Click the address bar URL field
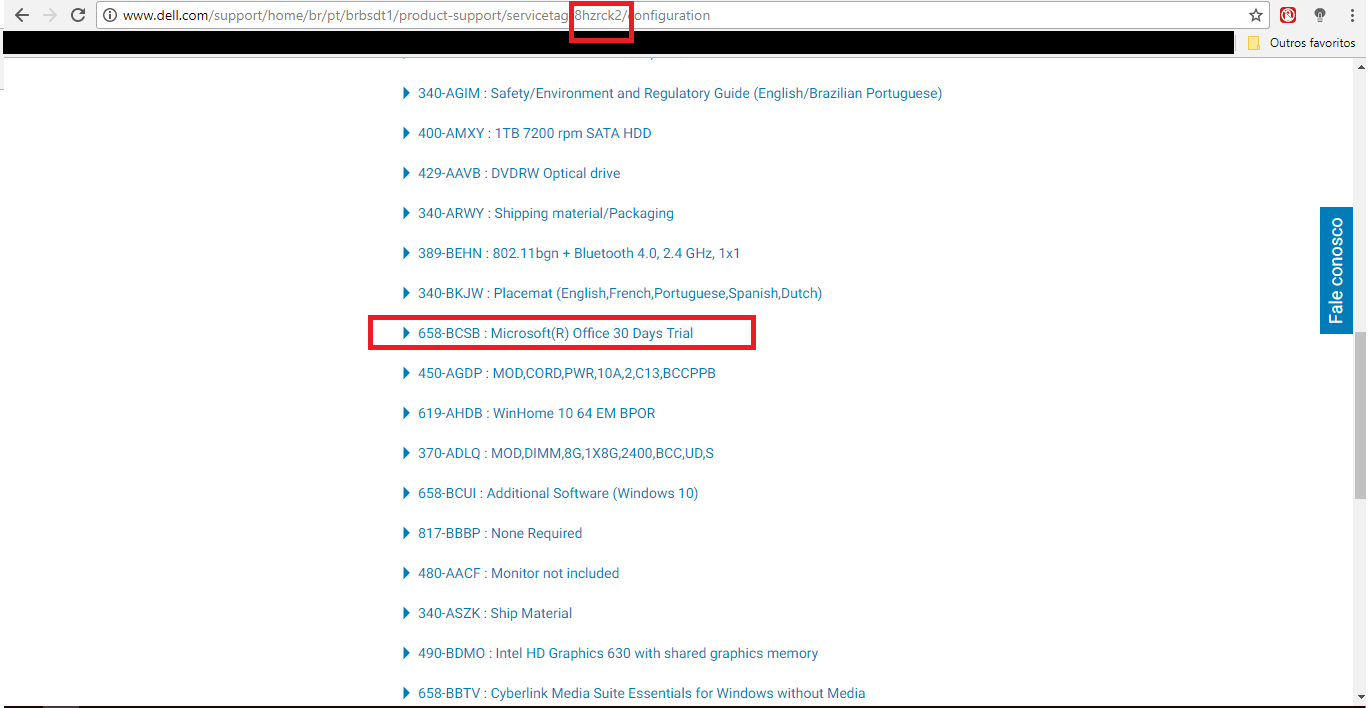Image resolution: width=1370 pixels, height=708 pixels. (x=683, y=16)
